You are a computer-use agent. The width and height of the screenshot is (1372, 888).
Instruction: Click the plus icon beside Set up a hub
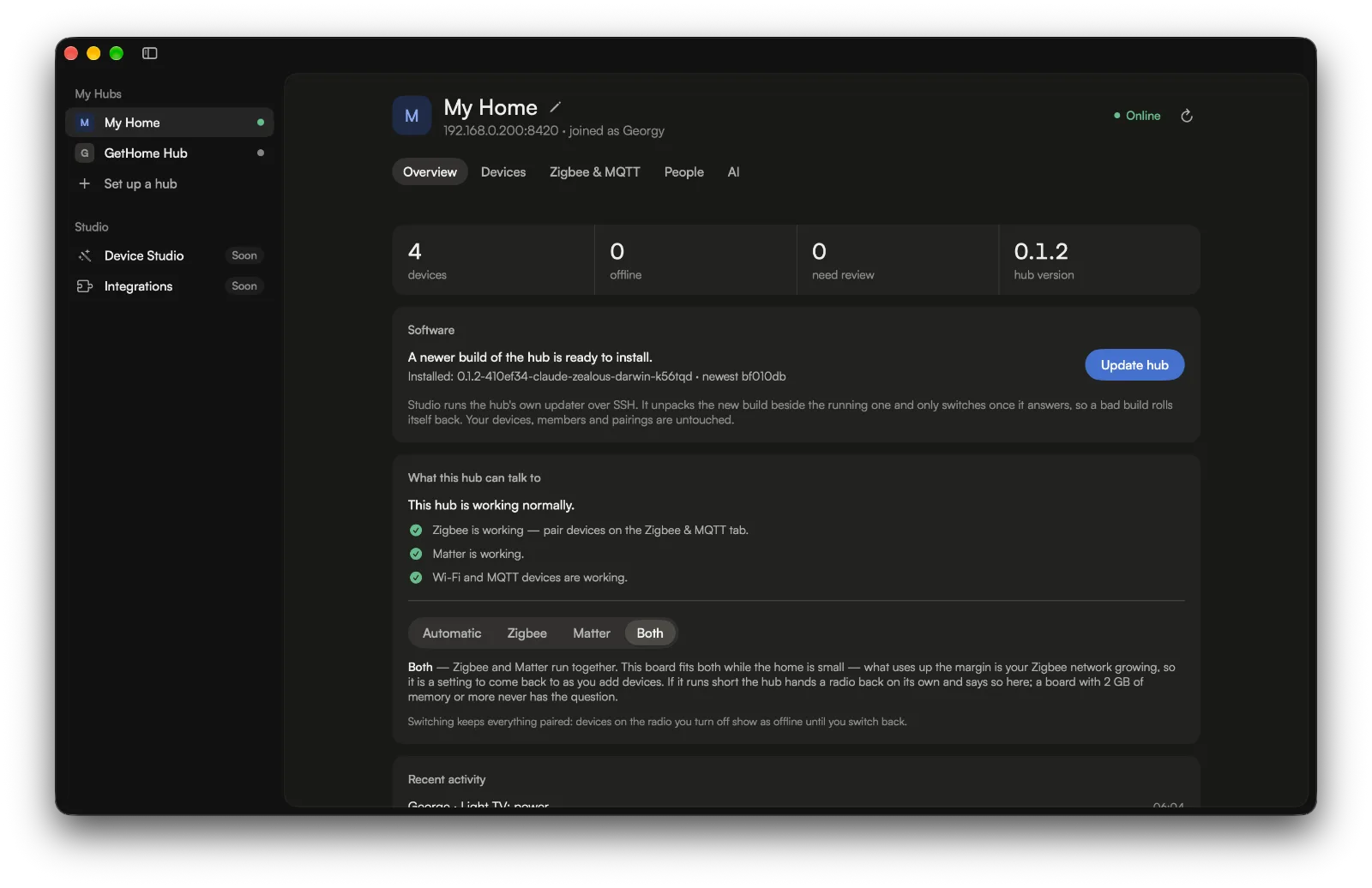85,183
